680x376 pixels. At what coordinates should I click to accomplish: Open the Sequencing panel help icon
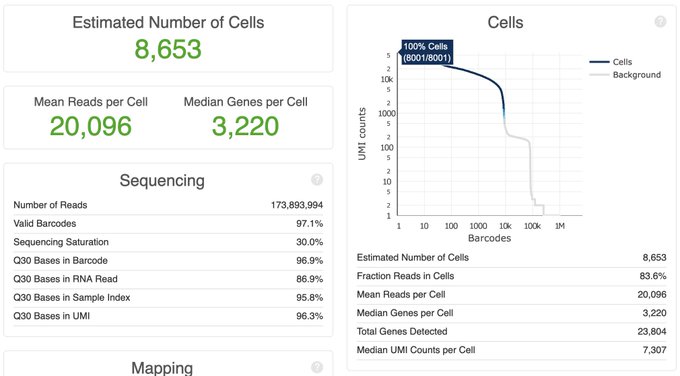coord(317,179)
